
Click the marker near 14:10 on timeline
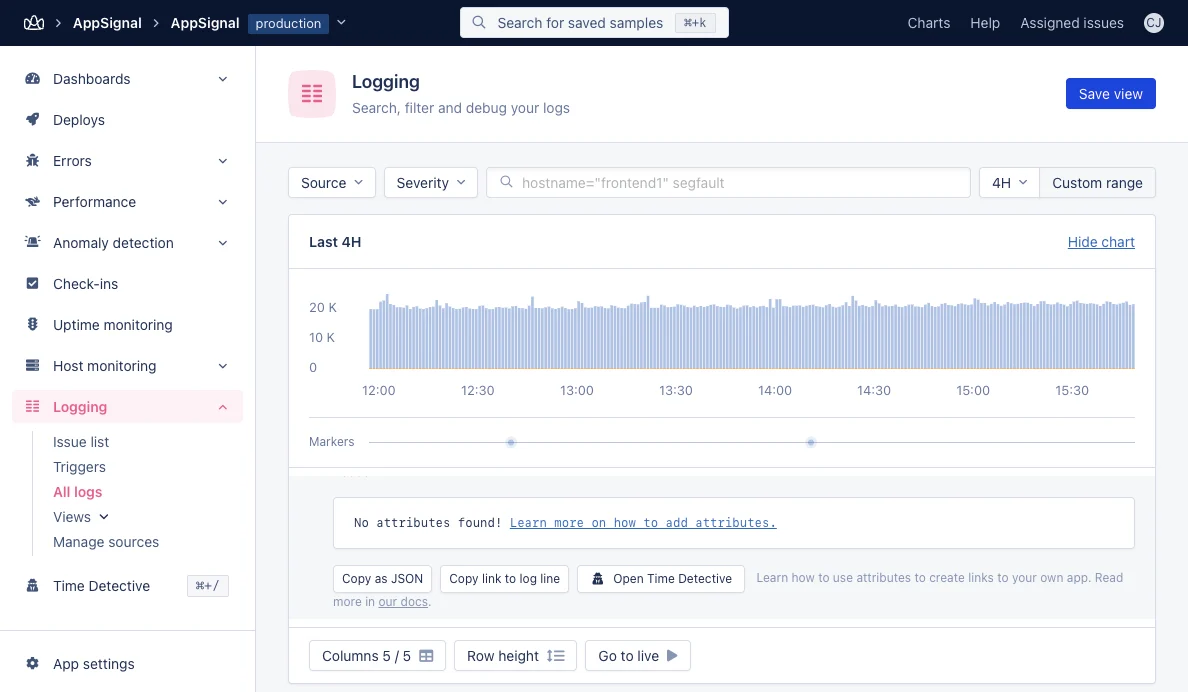tap(811, 442)
